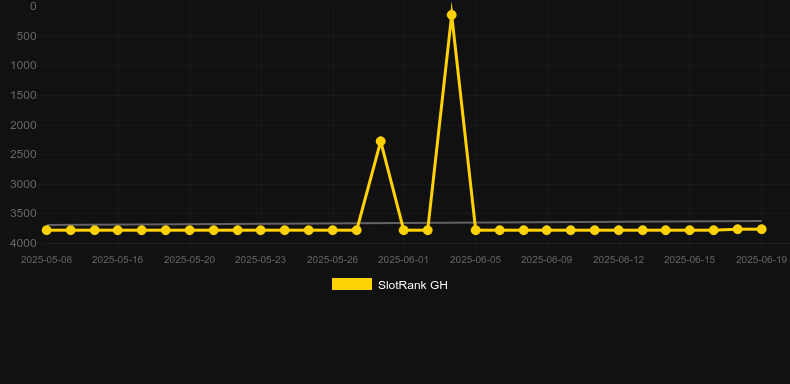Click the data point above 2025-06-05
Viewport: 790px width, 384px height.
coord(476,230)
